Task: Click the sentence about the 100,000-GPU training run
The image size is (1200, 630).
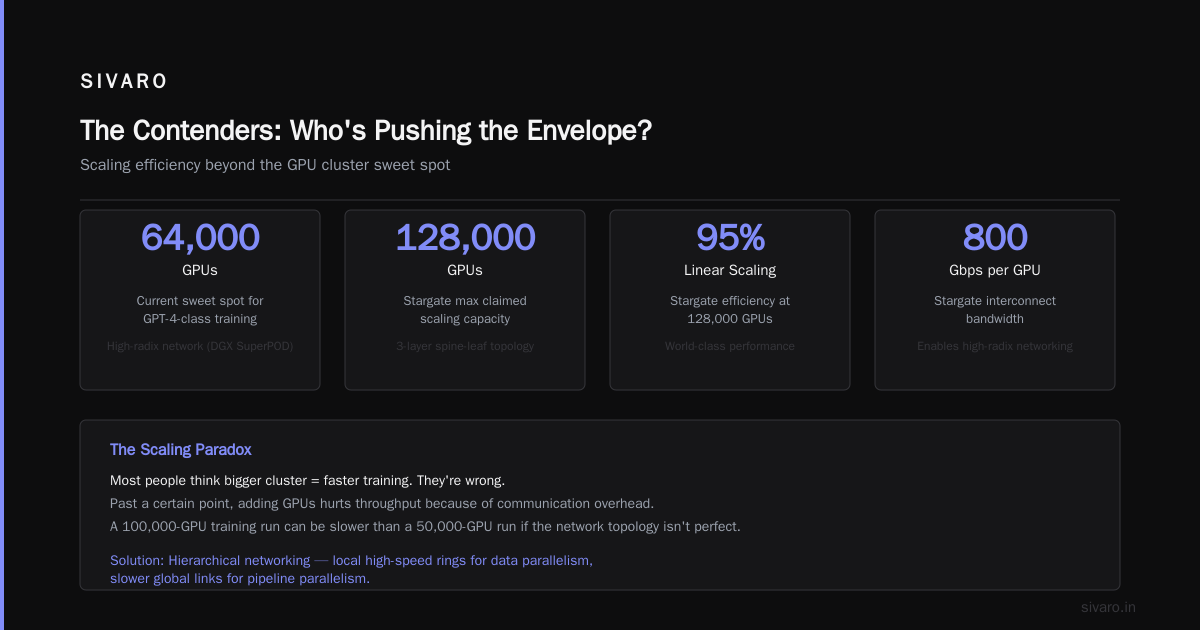Action: [425, 526]
